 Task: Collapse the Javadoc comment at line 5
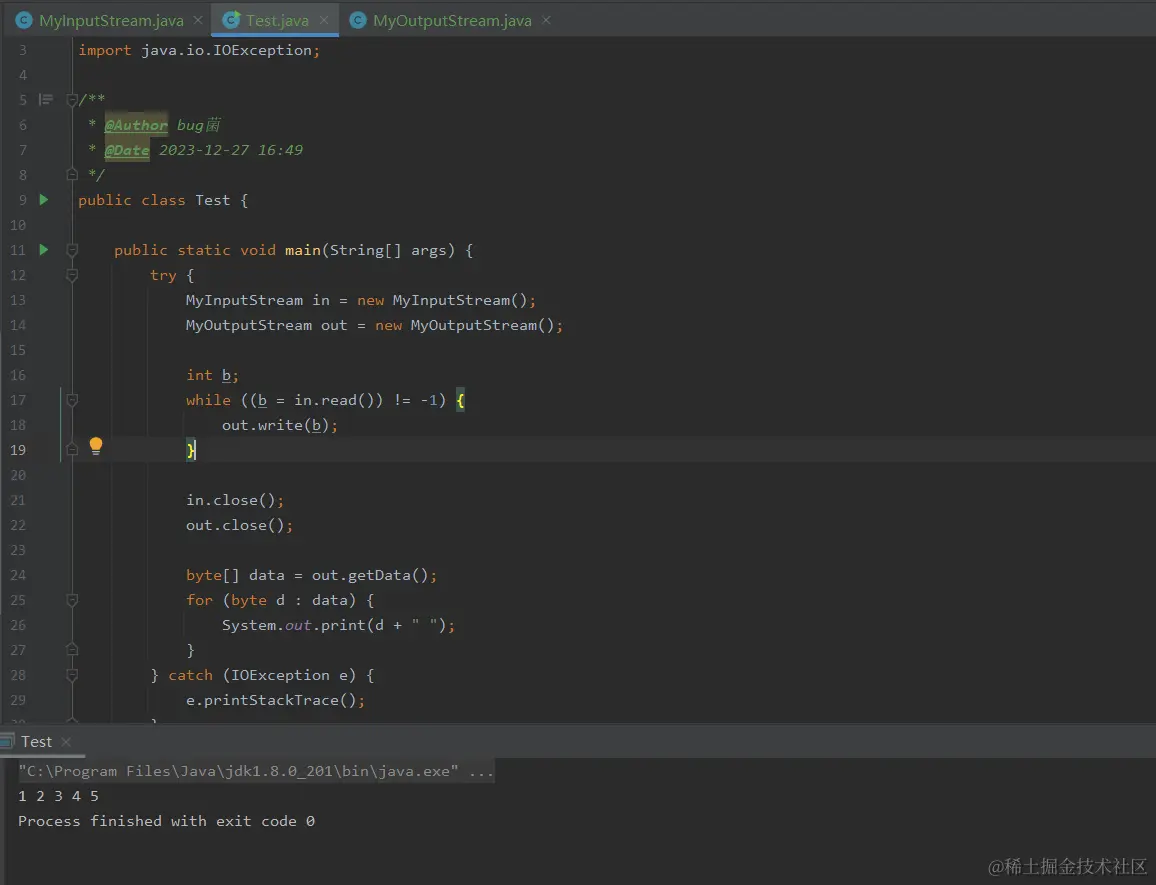[72, 100]
